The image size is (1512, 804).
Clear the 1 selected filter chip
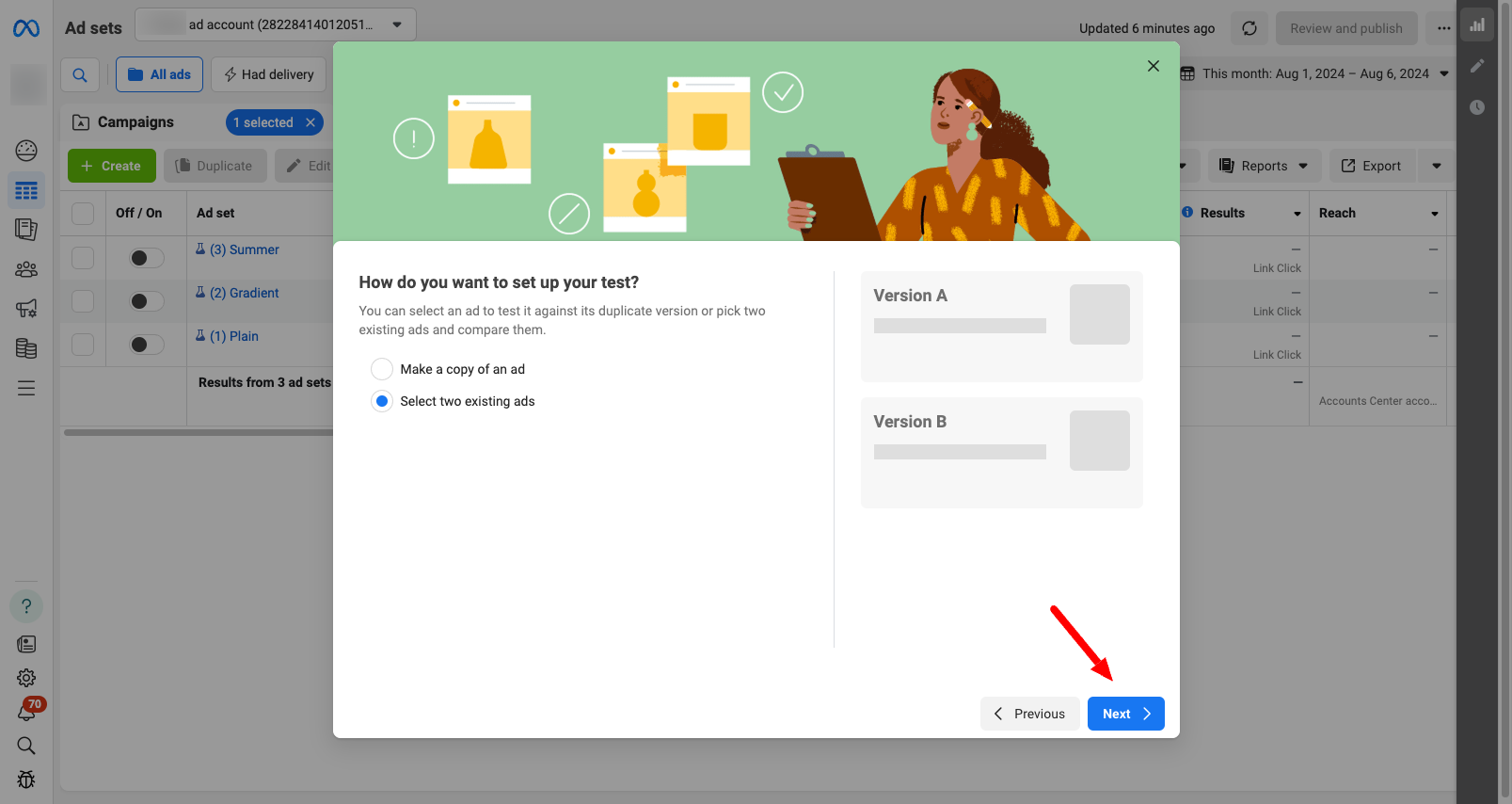pyautogui.click(x=310, y=122)
